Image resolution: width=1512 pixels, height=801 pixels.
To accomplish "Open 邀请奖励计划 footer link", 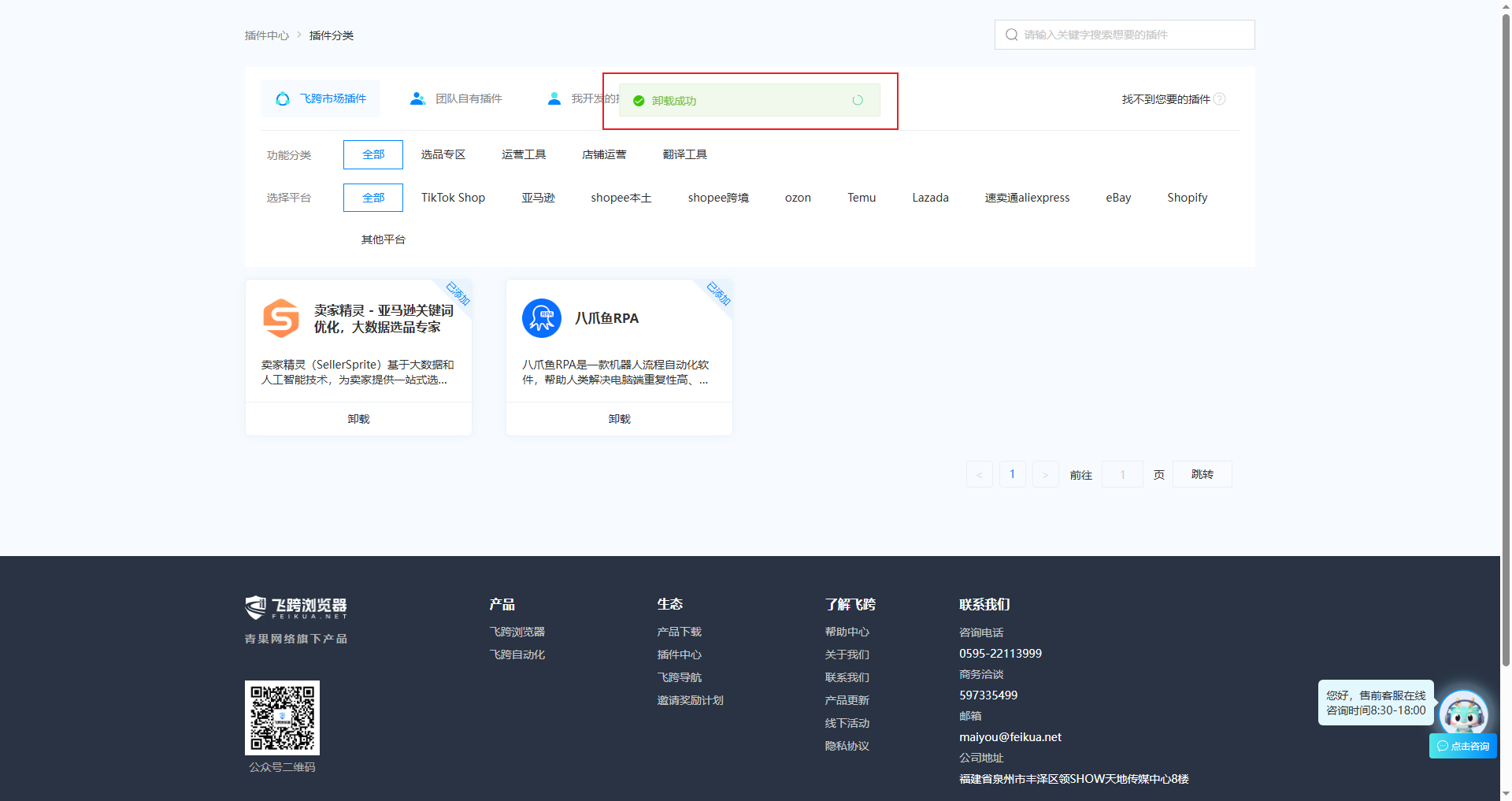I will point(690,700).
